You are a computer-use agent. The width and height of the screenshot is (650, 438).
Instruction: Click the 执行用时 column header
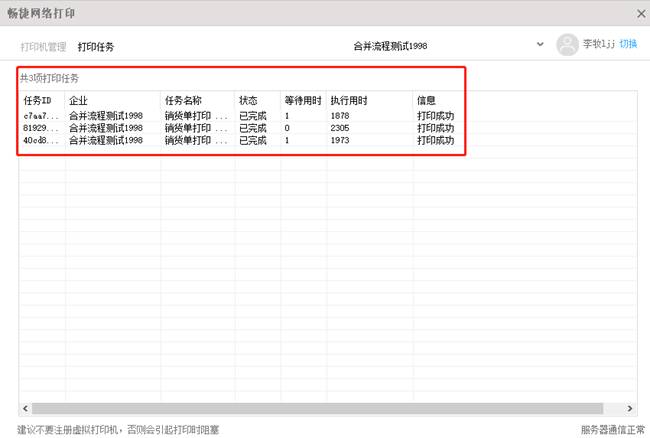[348, 101]
